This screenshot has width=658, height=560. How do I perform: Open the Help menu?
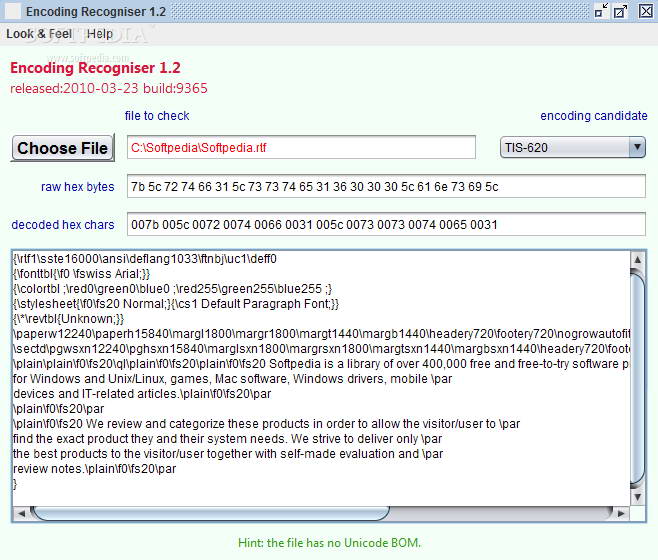click(x=100, y=34)
